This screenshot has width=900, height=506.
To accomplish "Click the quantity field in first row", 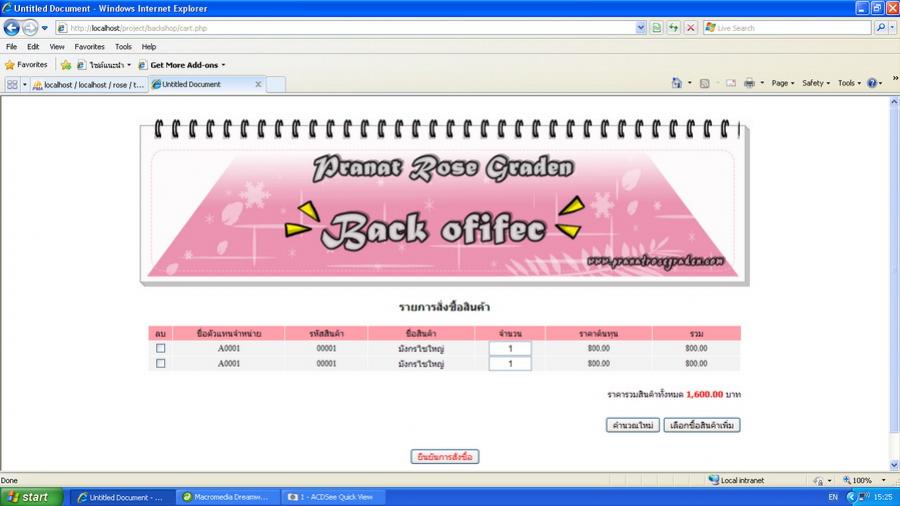I will click(x=510, y=348).
